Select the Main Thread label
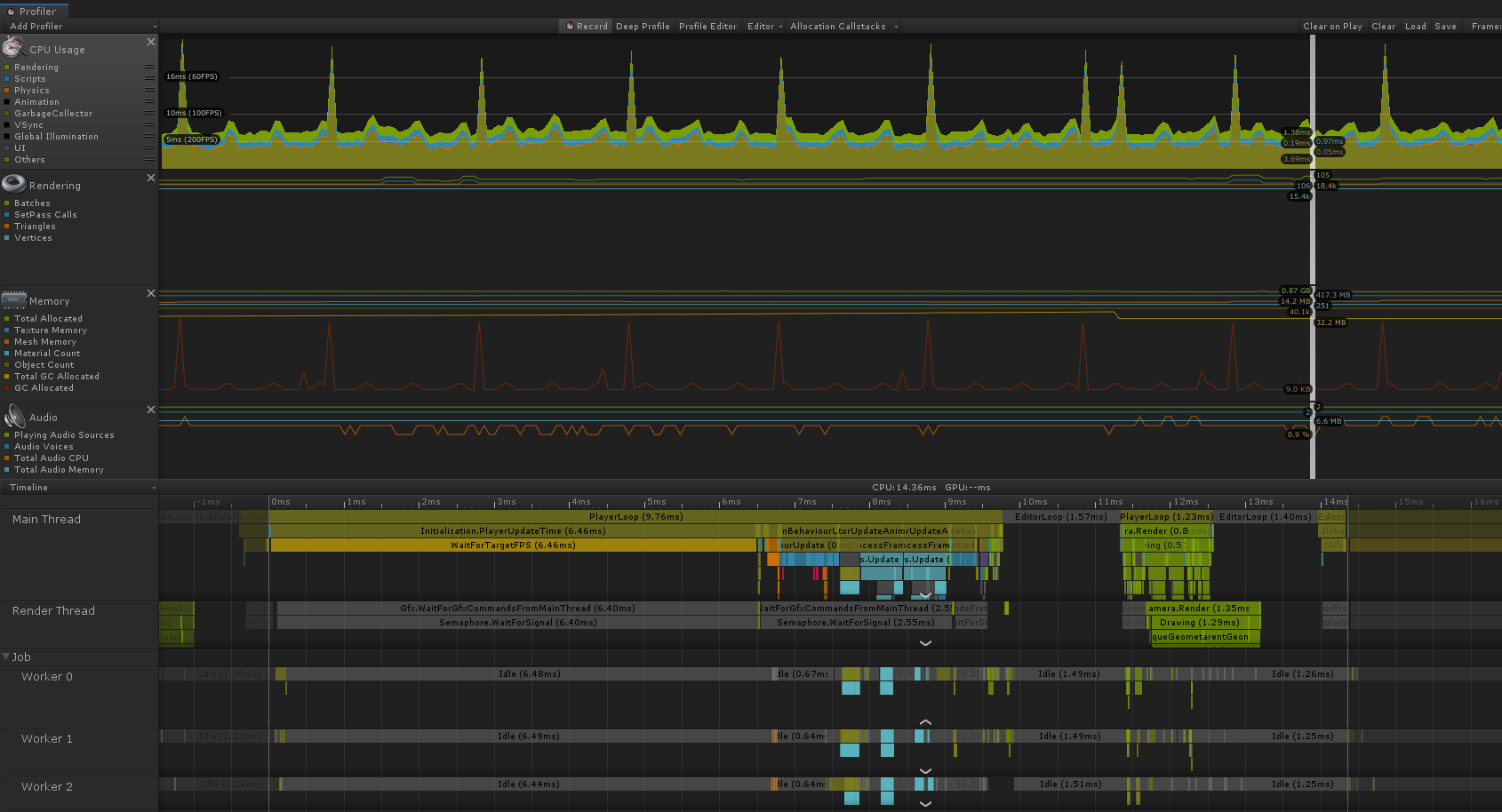Image resolution: width=1502 pixels, height=812 pixels. pos(46,520)
